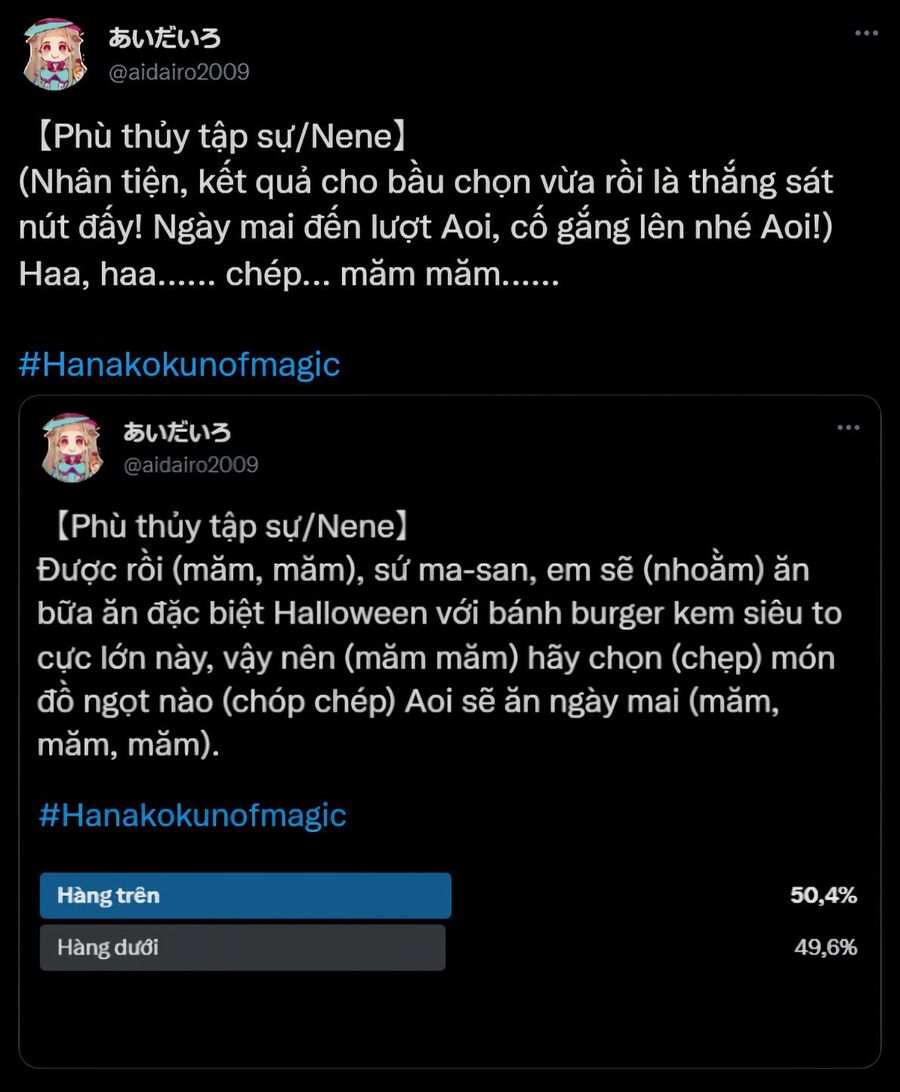Click the main tweet's "Haa, haa" text line
This screenshot has width=900, height=1092.
(x=288, y=275)
